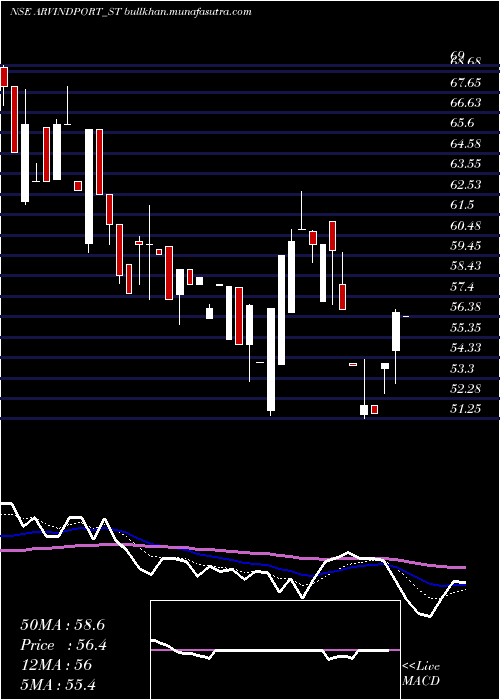
Task: Click the 59.45 price axis label
Action: click(466, 246)
